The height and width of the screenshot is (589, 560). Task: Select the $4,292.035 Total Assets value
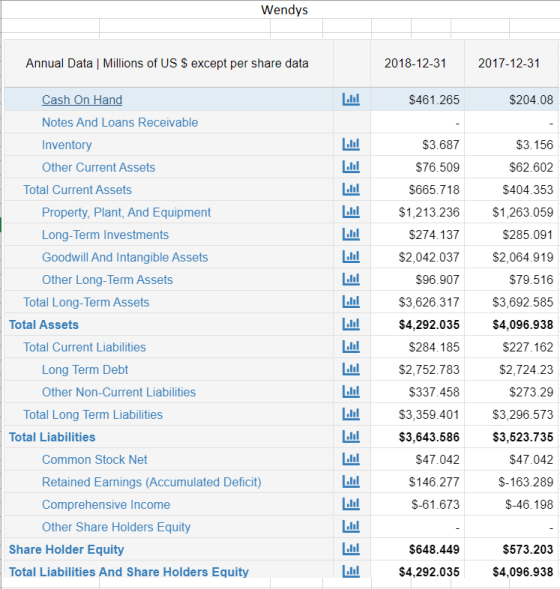pos(417,325)
